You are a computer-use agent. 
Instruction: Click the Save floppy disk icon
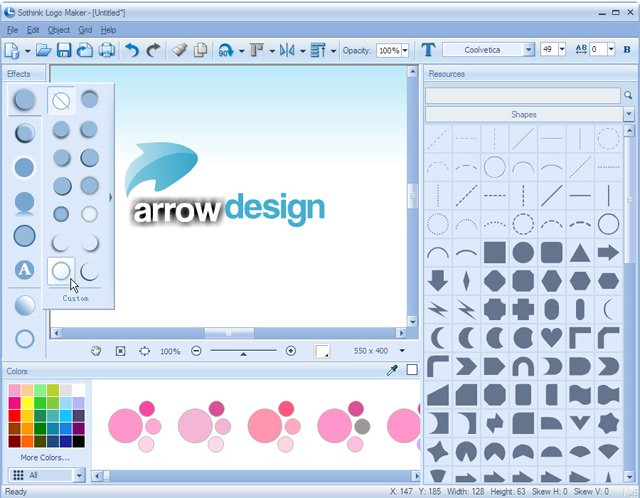(x=64, y=50)
